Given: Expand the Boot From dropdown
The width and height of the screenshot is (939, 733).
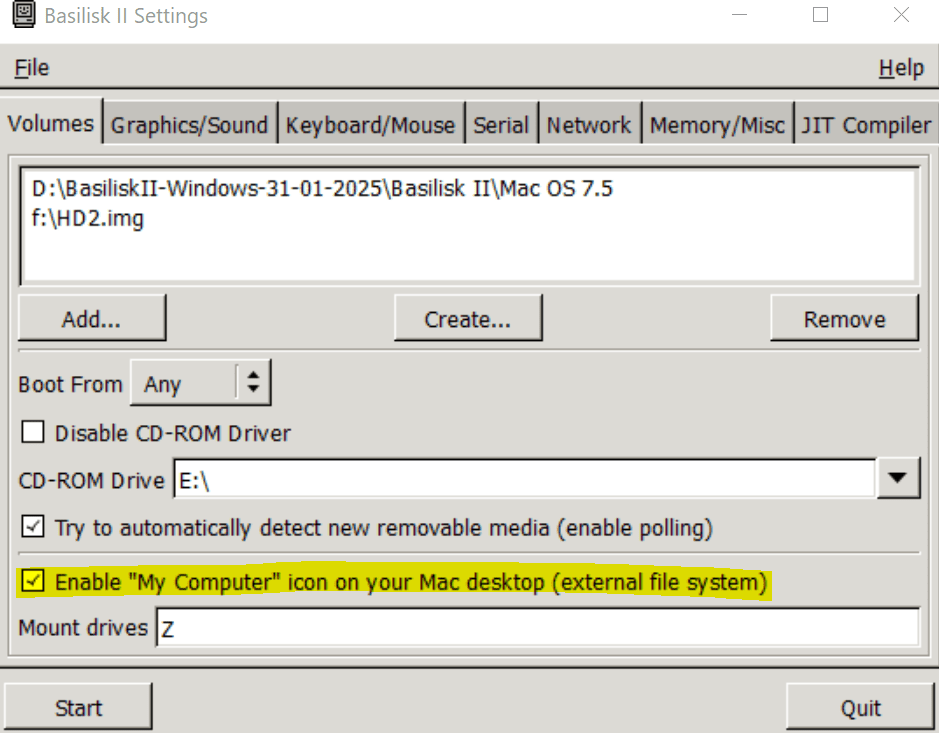Looking at the screenshot, I should click(200, 384).
